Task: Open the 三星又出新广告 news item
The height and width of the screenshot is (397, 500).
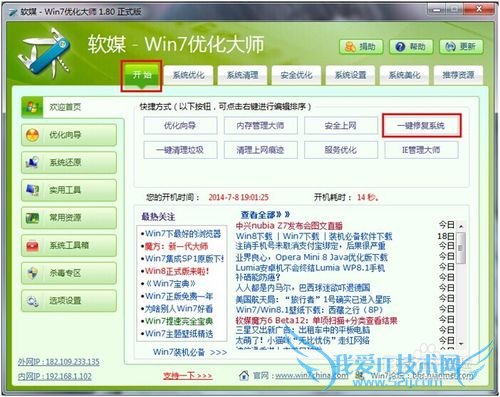Action: [303, 330]
